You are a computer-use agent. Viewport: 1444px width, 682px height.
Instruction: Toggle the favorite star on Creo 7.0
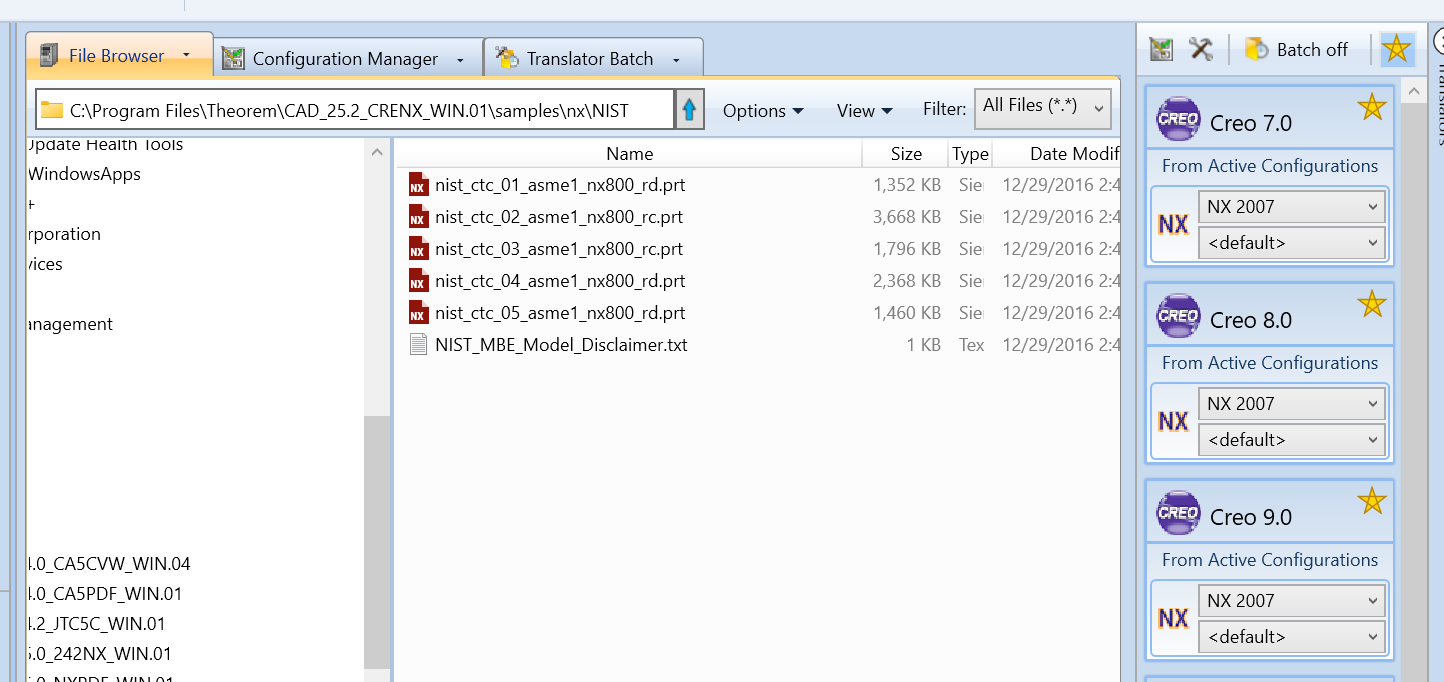[1372, 107]
